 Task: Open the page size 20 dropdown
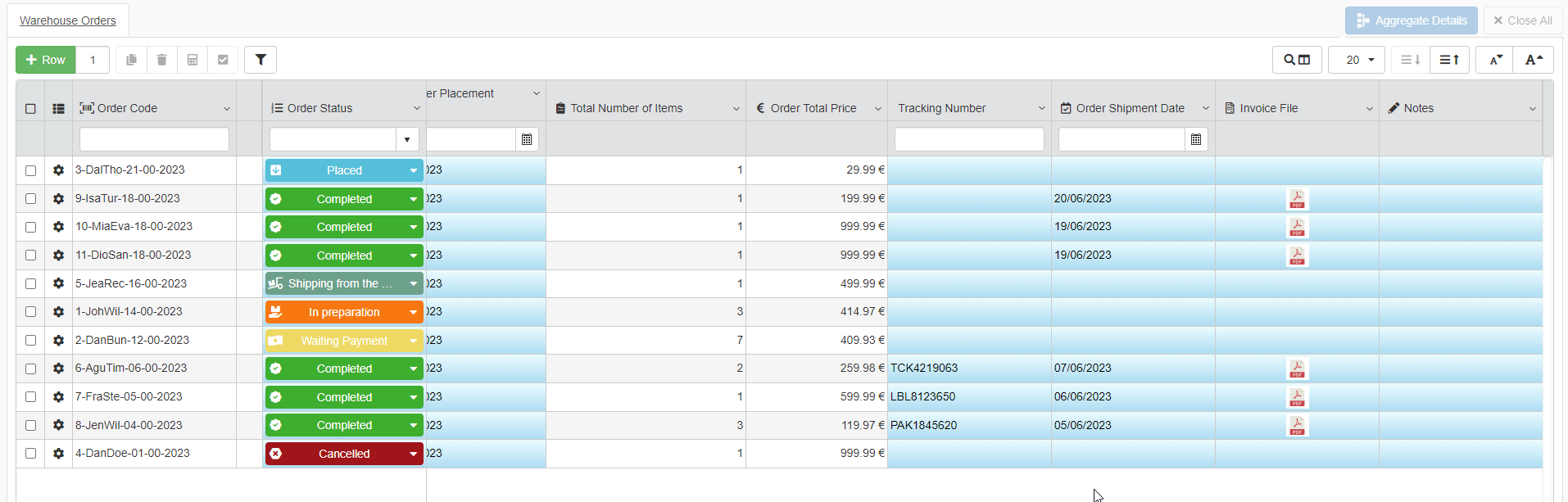1356,60
